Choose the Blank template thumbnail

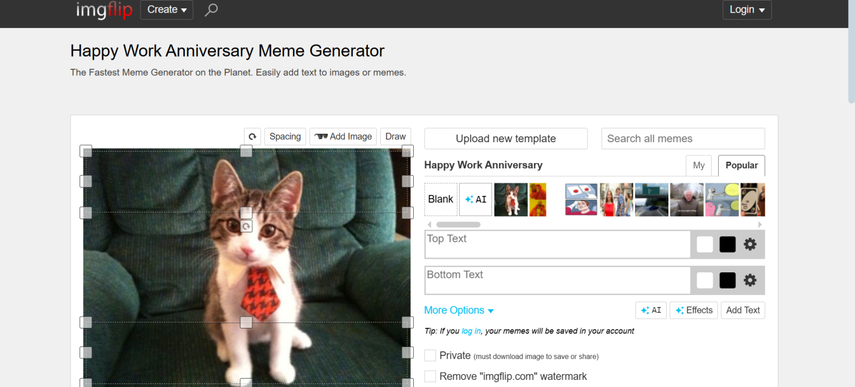[441, 199]
